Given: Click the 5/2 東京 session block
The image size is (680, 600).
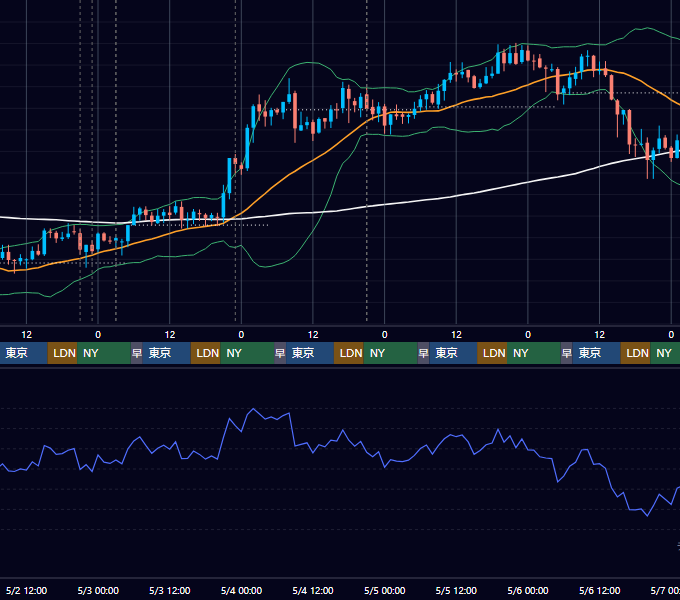Looking at the screenshot, I should (x=23, y=353).
